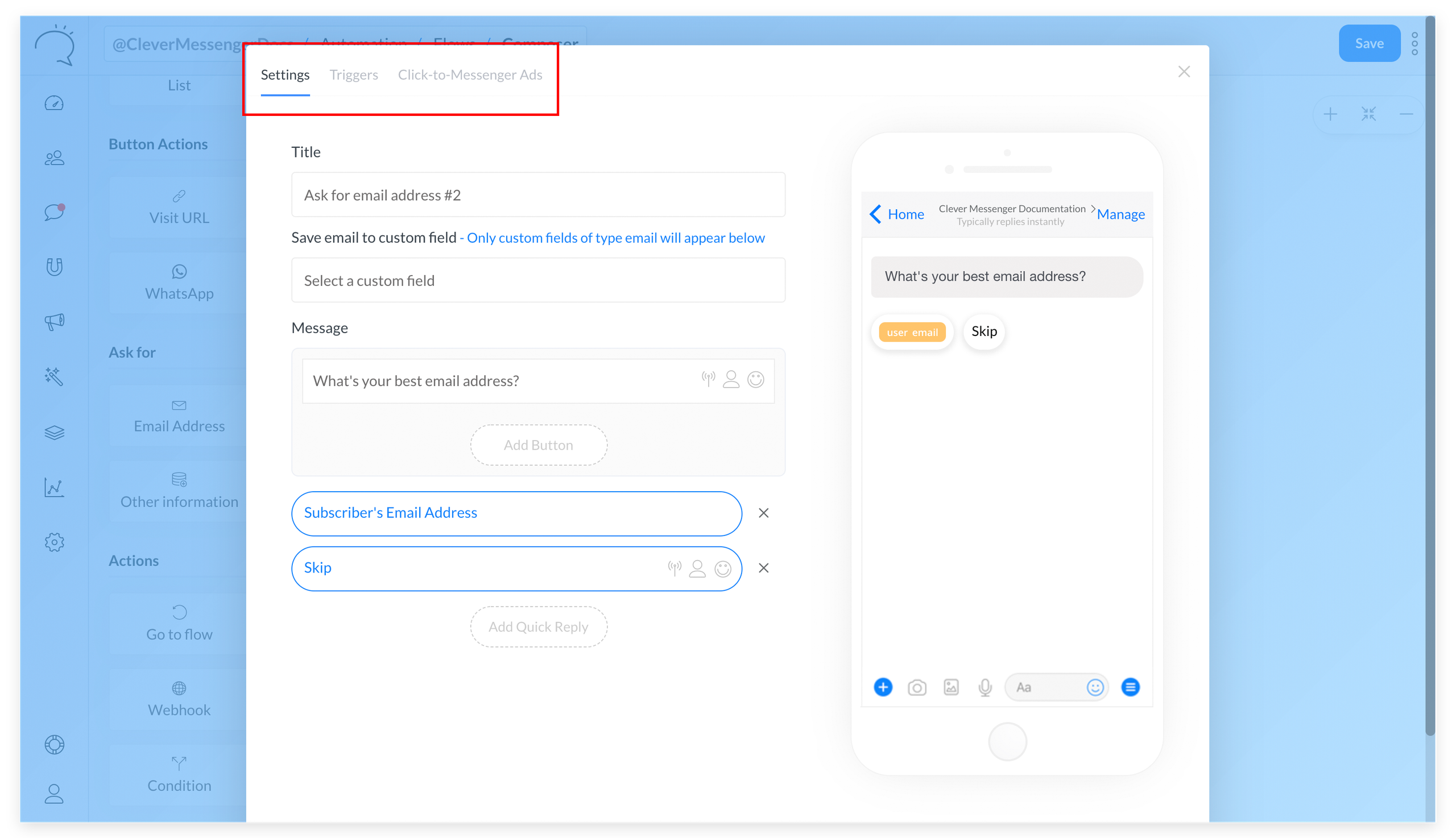Screen dimensions: 1456x838
Task: Open the dashboard gauge icon in sidebar
Action: (x=54, y=103)
